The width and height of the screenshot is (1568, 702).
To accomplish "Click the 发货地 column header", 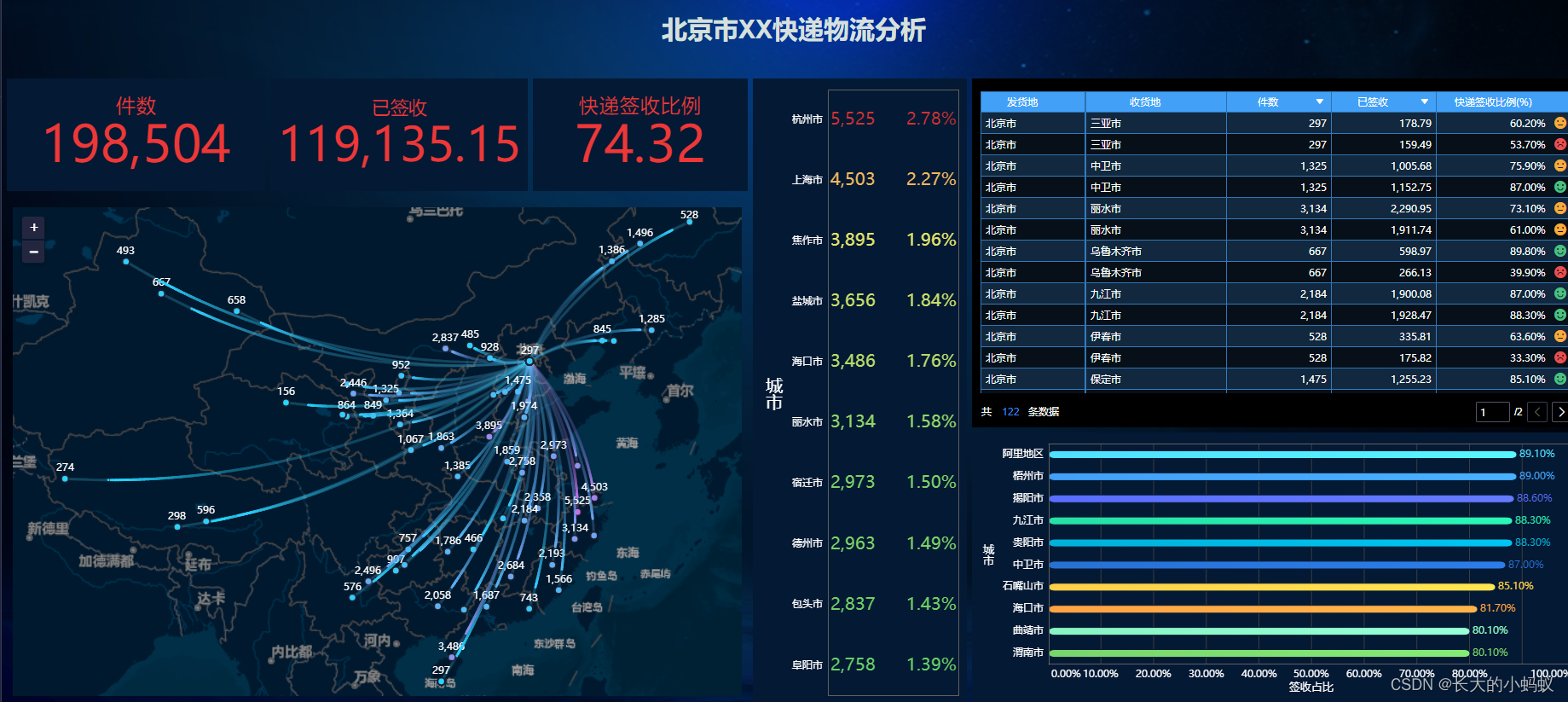I will [x=1033, y=102].
